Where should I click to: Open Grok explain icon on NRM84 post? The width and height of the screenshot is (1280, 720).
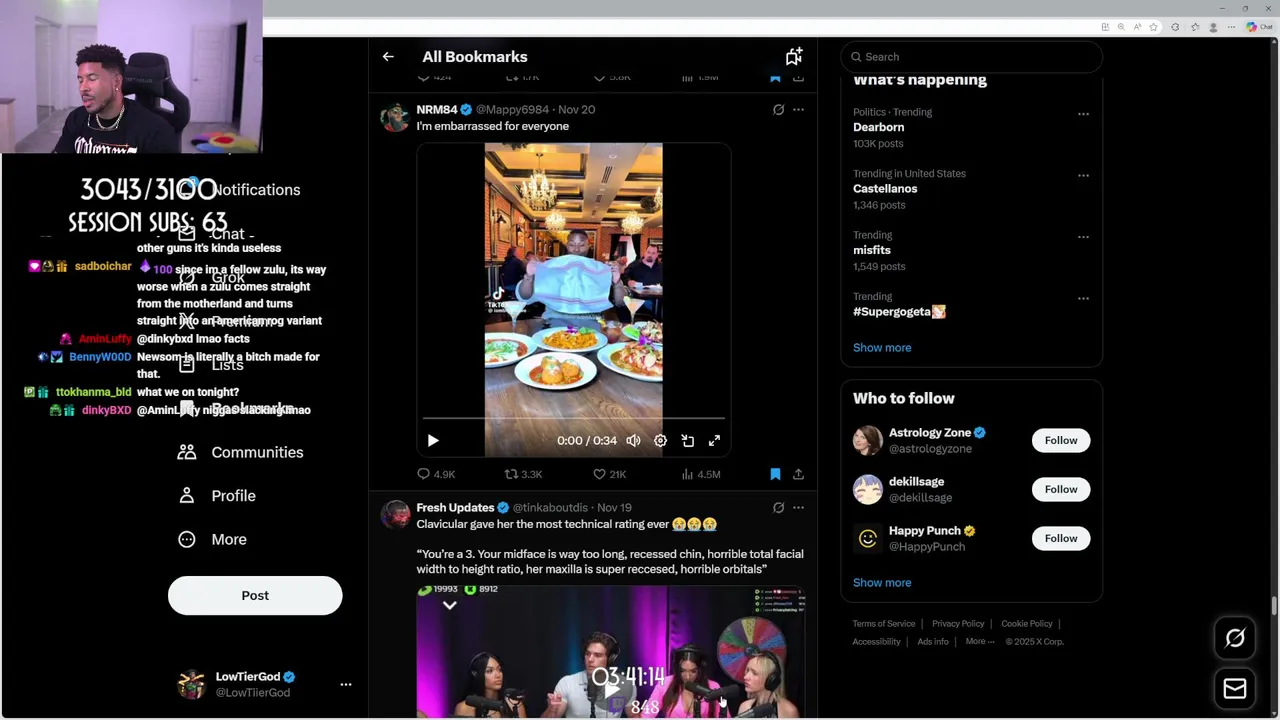778,110
